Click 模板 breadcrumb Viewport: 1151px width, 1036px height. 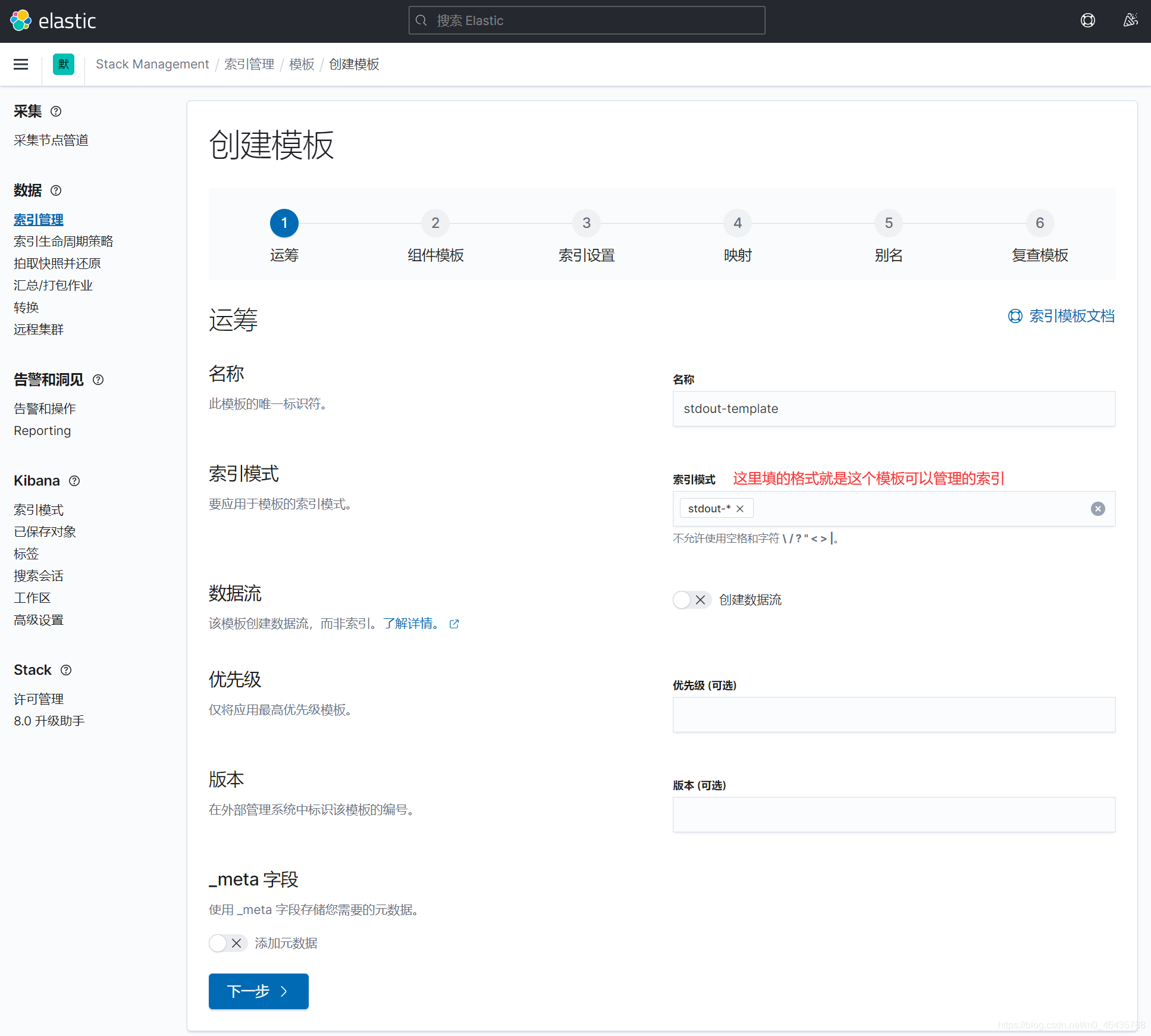pos(302,64)
